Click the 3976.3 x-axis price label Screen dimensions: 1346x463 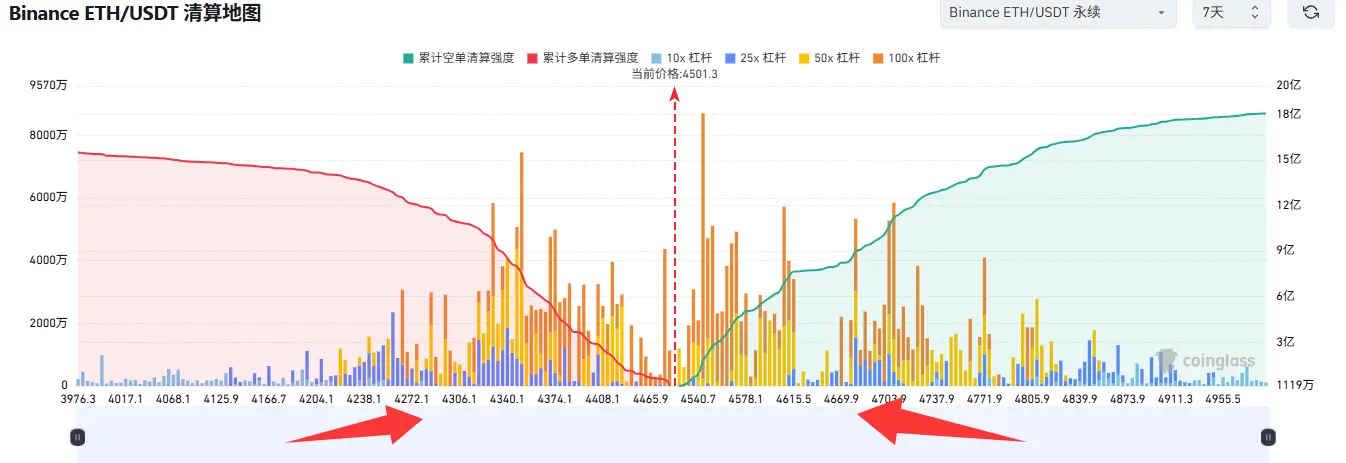(77, 399)
